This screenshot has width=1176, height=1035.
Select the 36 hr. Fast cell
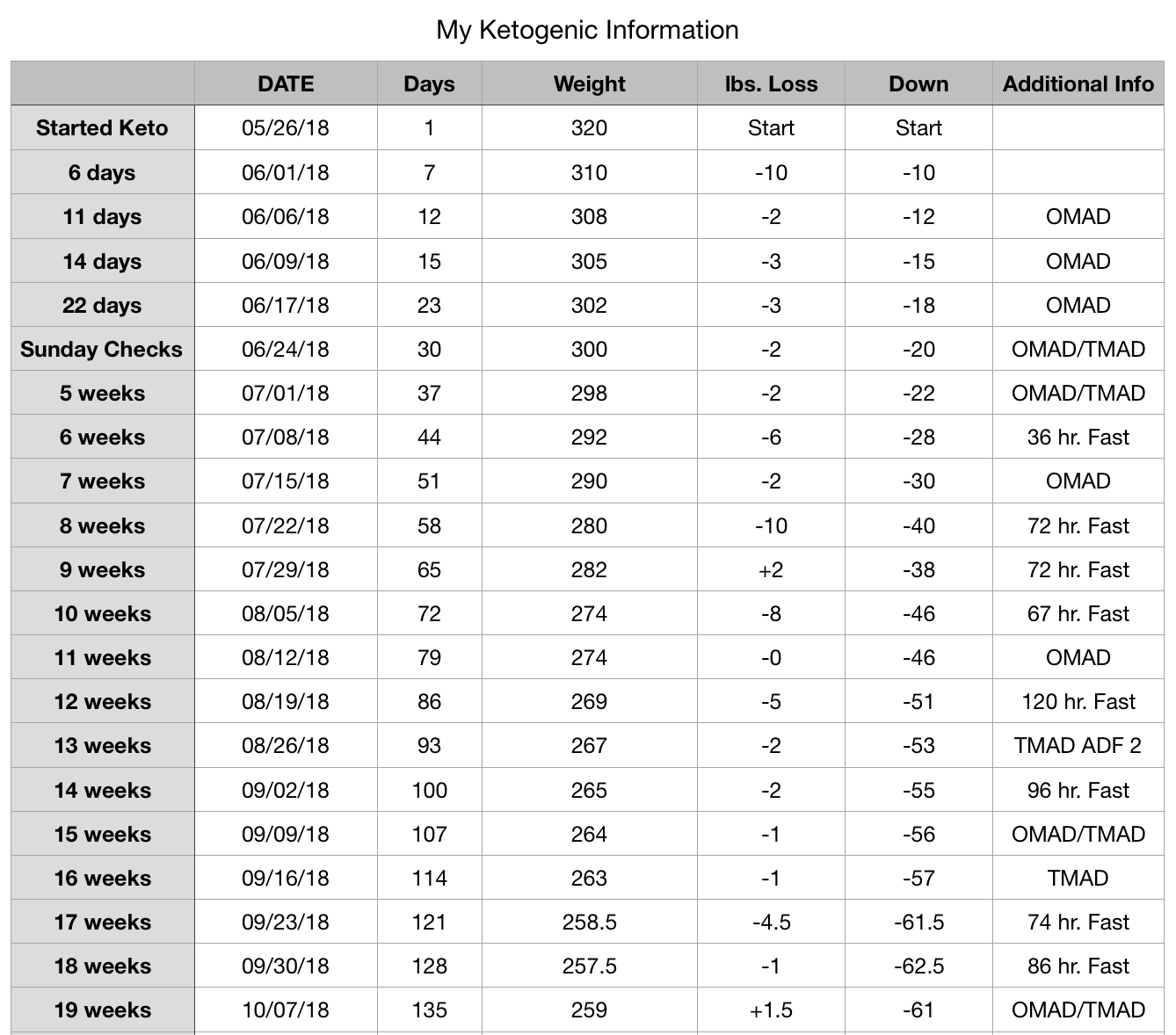pyautogui.click(x=1078, y=437)
